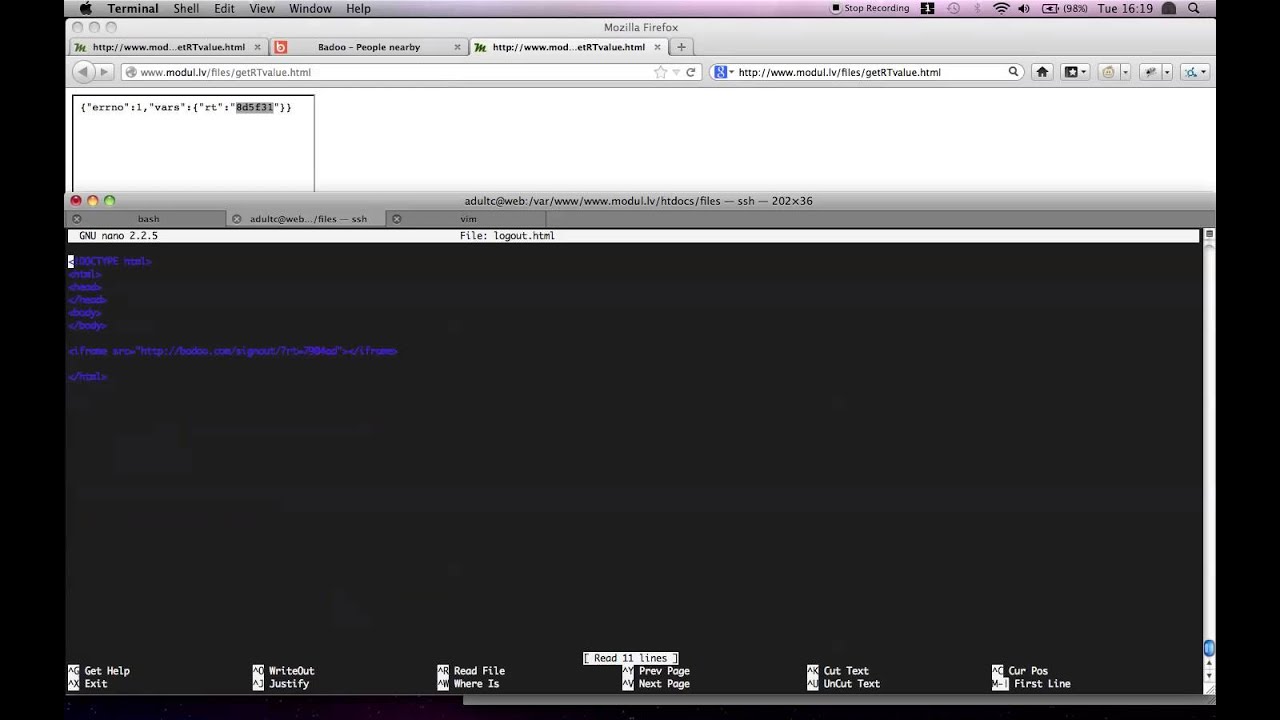1280x720 pixels.
Task: Open URL bar history dropdown arrow
Action: point(676,72)
